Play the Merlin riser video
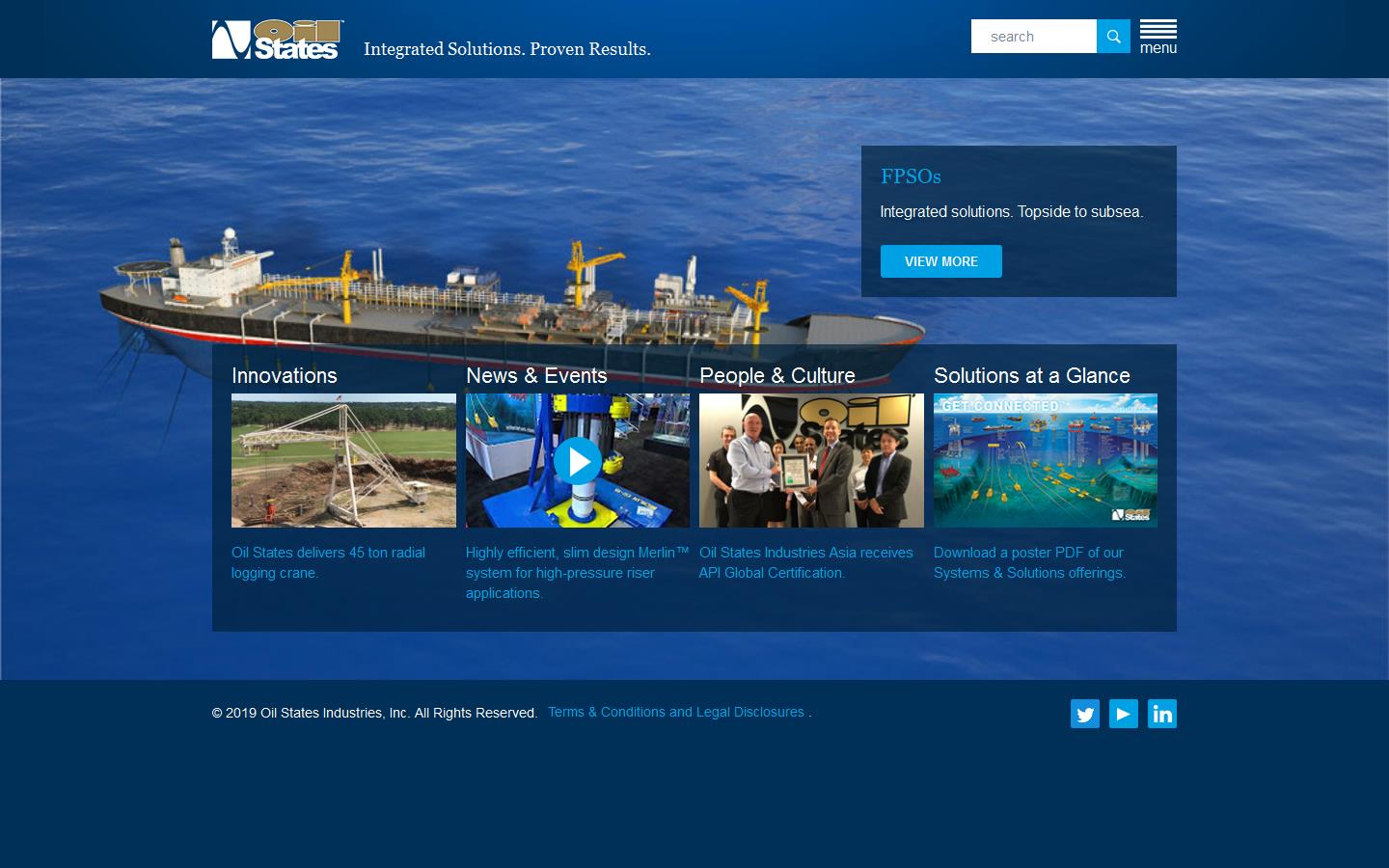The width and height of the screenshot is (1389, 868). [578, 461]
